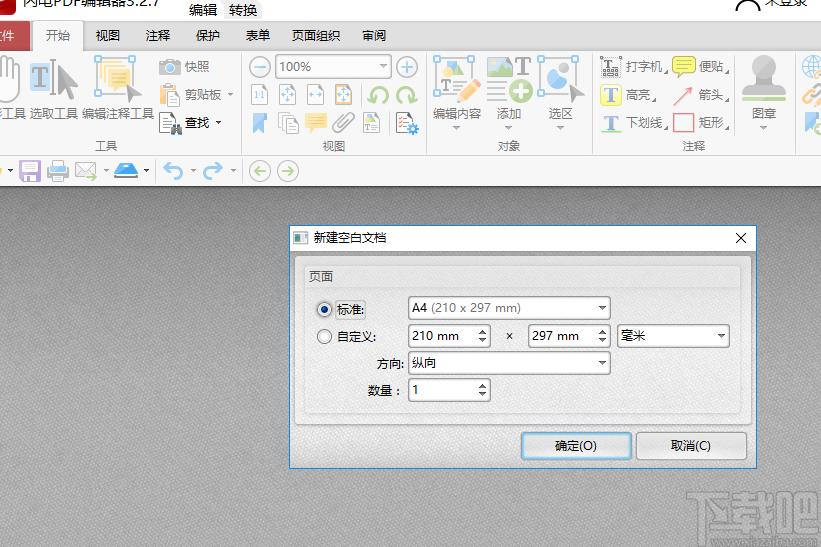Screen dimensions: 821x547
Task: Switch to the 注释 ribbon tab
Action: pos(158,36)
